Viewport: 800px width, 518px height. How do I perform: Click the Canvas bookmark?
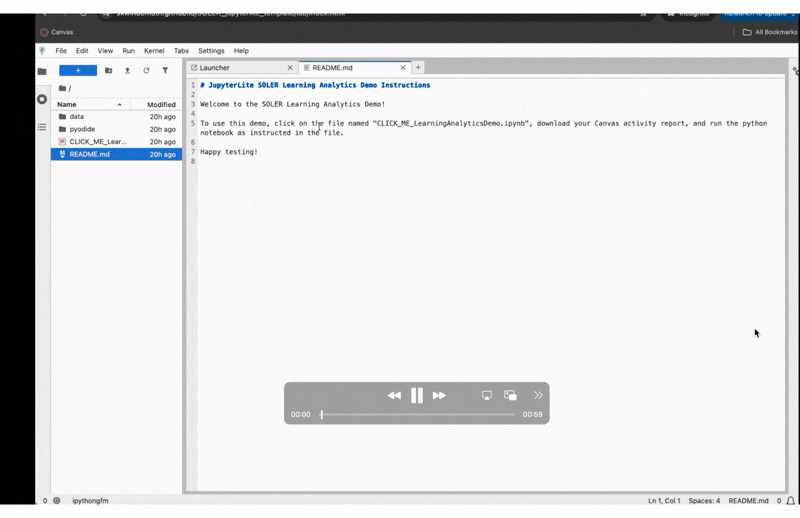coord(57,32)
